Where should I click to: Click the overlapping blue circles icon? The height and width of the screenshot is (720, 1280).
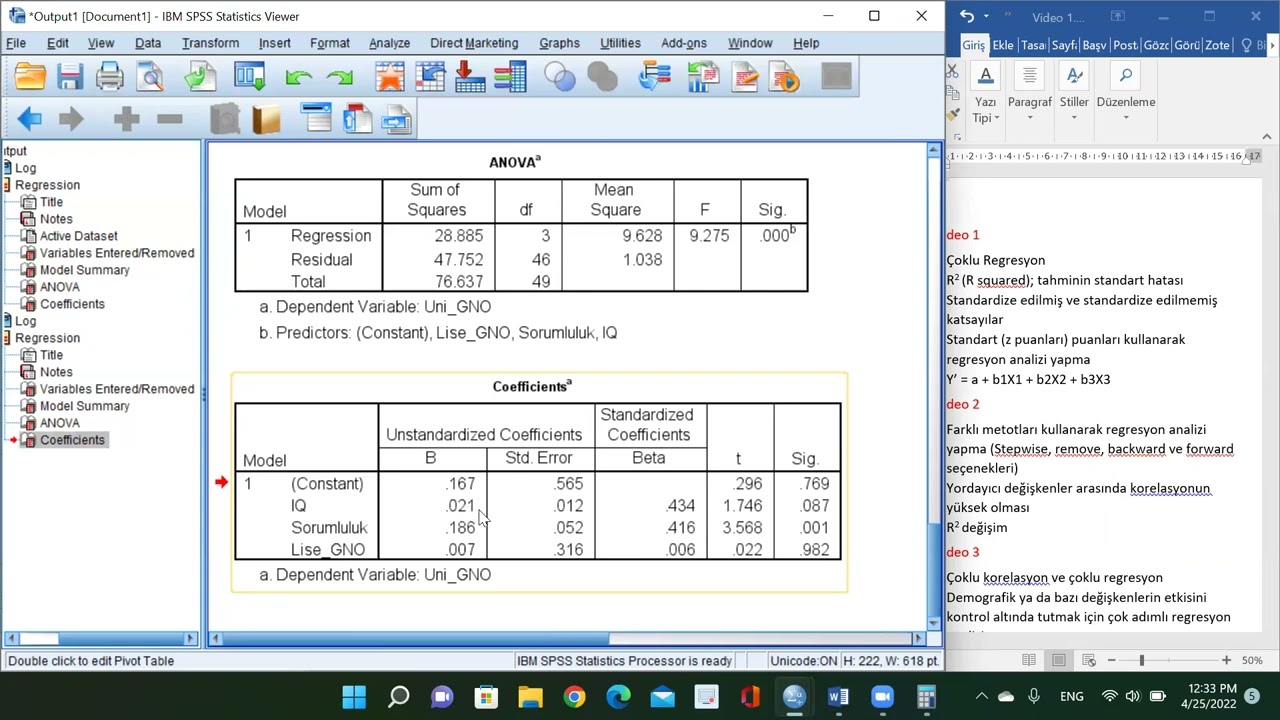[560, 77]
